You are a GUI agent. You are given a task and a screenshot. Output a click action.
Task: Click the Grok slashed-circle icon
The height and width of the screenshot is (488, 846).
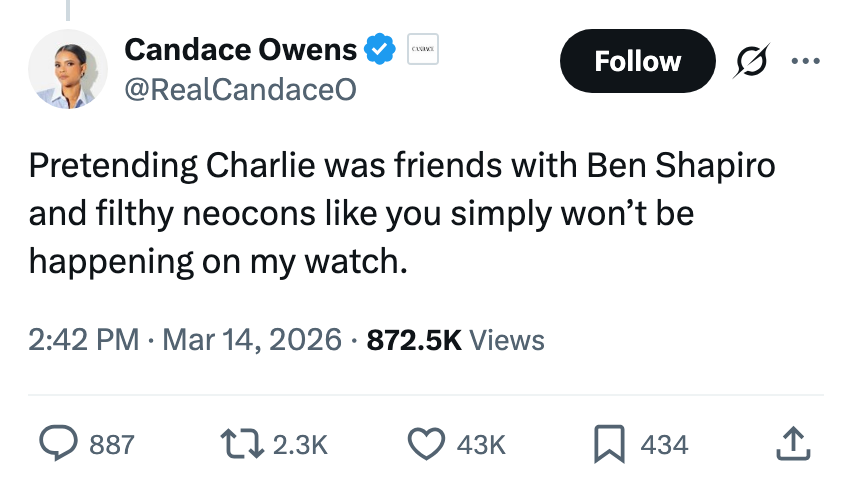pyautogui.click(x=748, y=62)
